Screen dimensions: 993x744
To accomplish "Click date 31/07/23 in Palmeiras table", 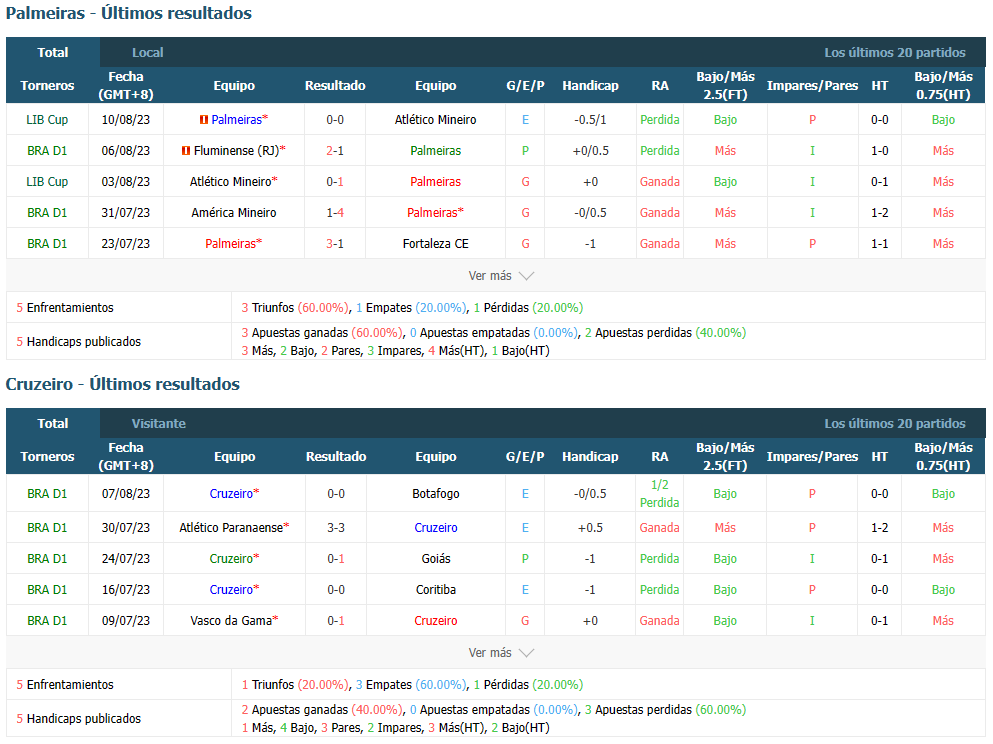I will 125,213.
